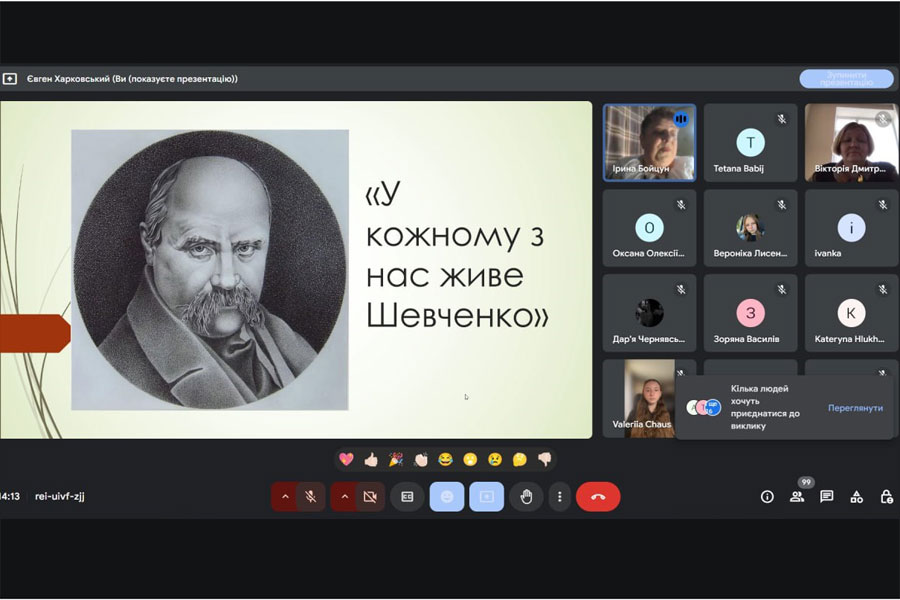Turn on the camera
The width and height of the screenshot is (900, 600).
pos(370,497)
